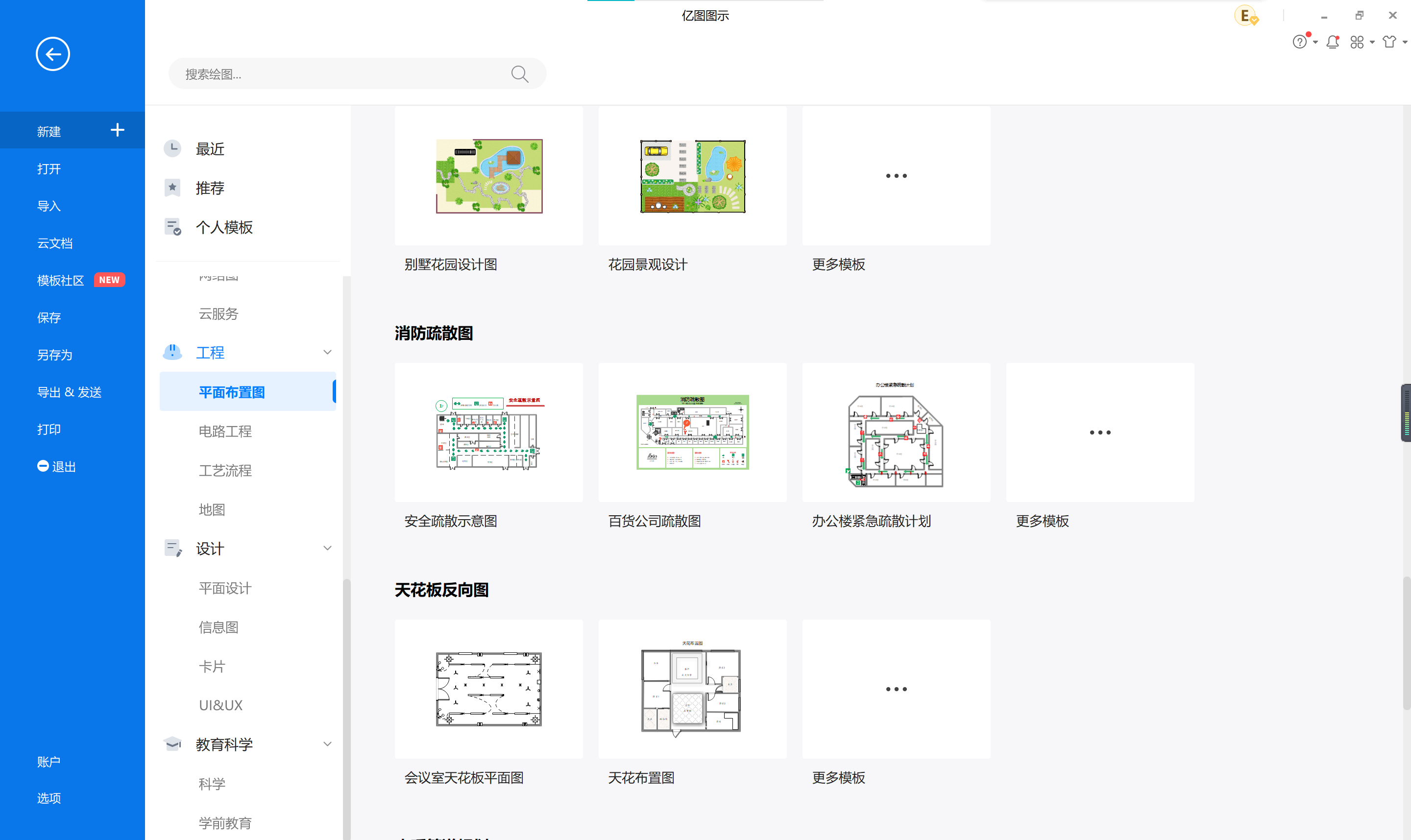Open 别墅花园设计图 template thumbnail
The width and height of the screenshot is (1411, 840).
coord(488,176)
